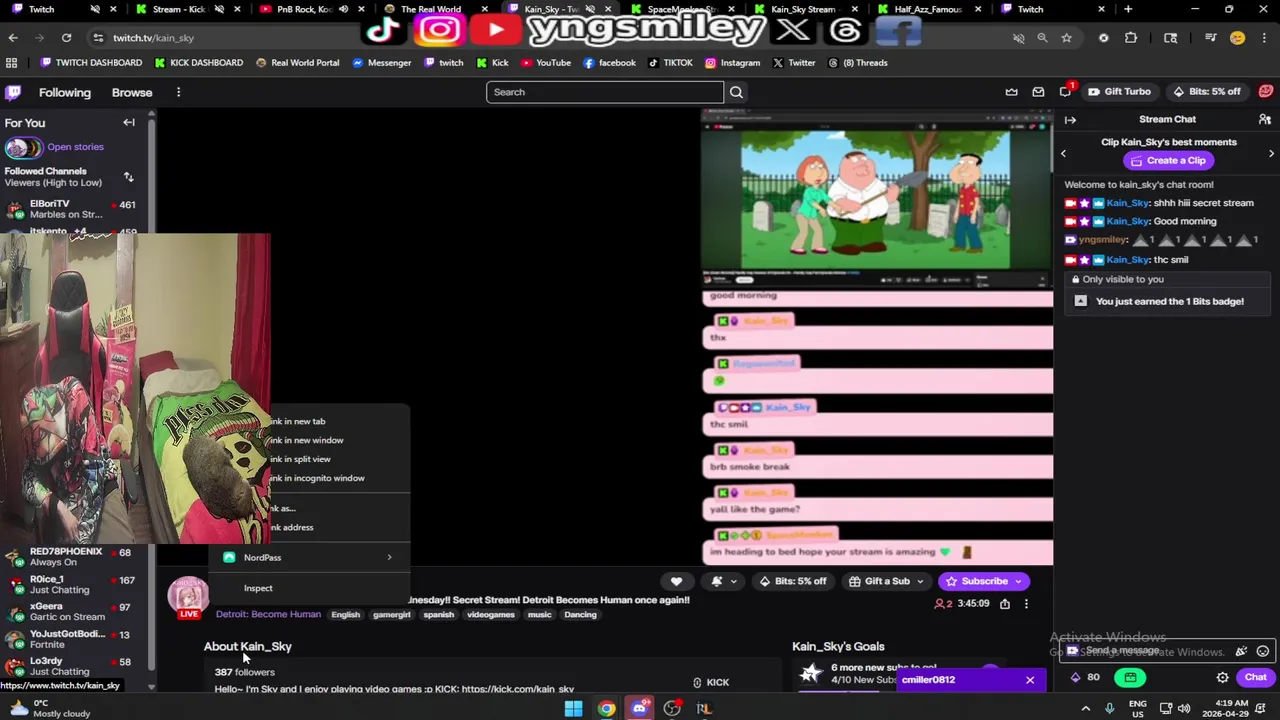Mute the PnB Rock tab audio
Viewport: 1280px width, 720px height.
click(343, 9)
